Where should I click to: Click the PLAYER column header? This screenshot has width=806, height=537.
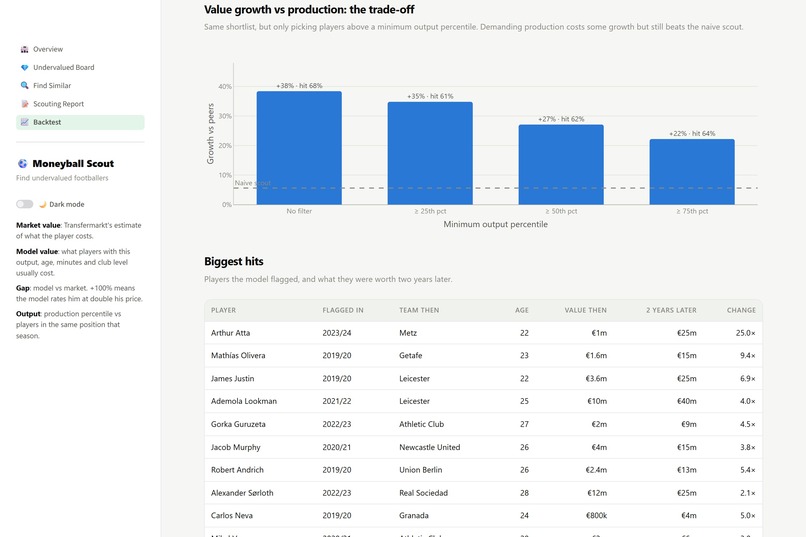point(224,310)
